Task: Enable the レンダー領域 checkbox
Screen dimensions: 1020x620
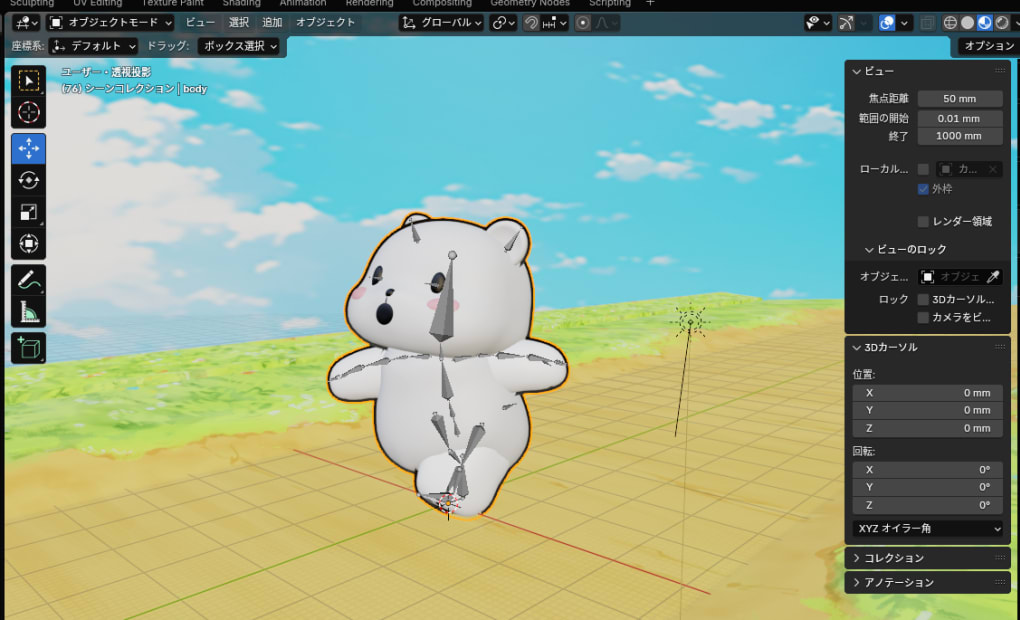Action: pos(923,221)
